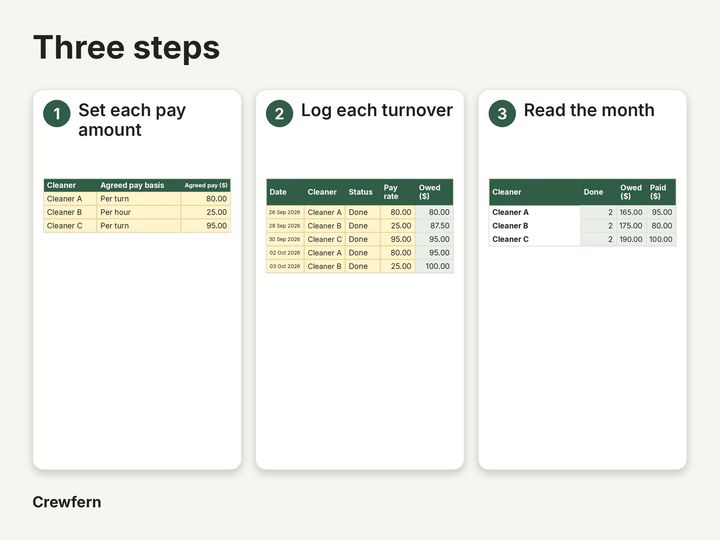Image resolution: width=720 pixels, height=540 pixels.
Task: Select the '03 Oct 2026' date cell
Action: coord(285,266)
